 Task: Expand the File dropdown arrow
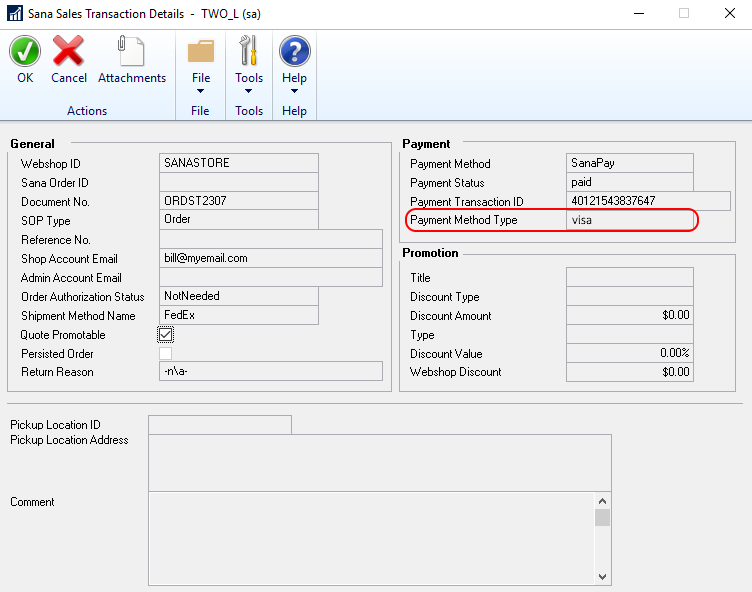click(x=201, y=92)
